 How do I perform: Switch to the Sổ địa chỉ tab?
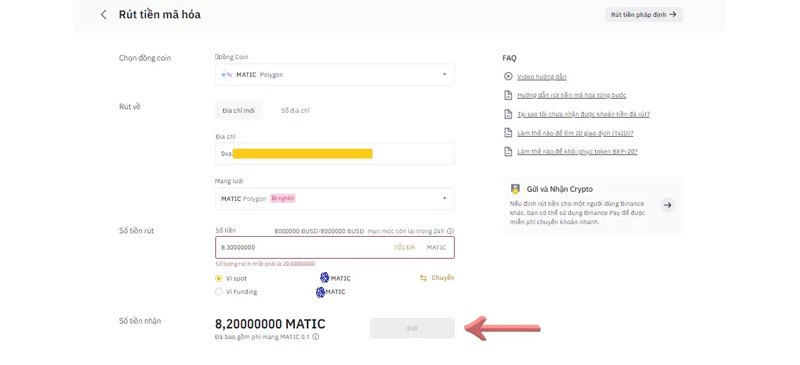[295, 110]
